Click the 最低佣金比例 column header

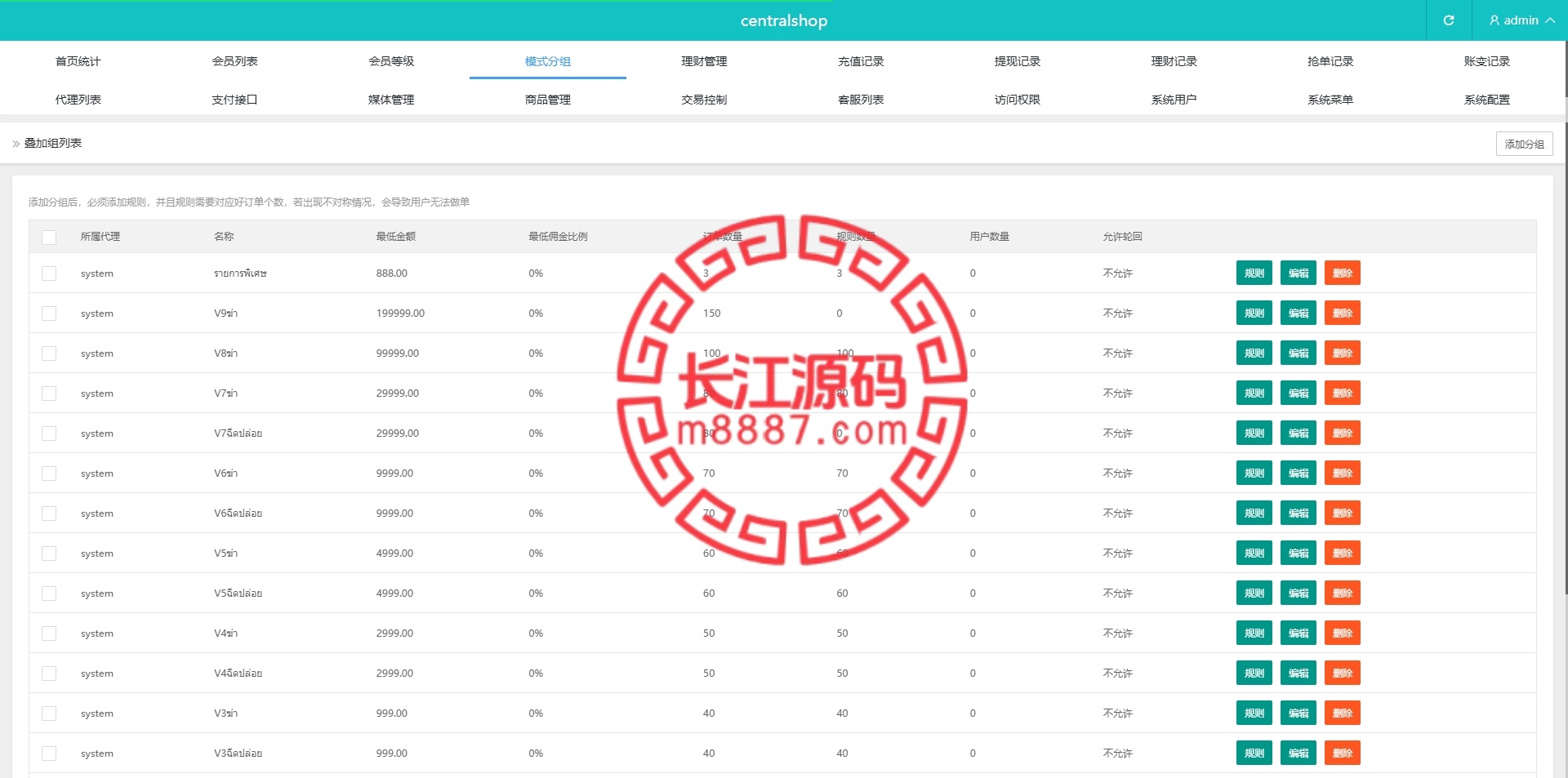tap(558, 237)
